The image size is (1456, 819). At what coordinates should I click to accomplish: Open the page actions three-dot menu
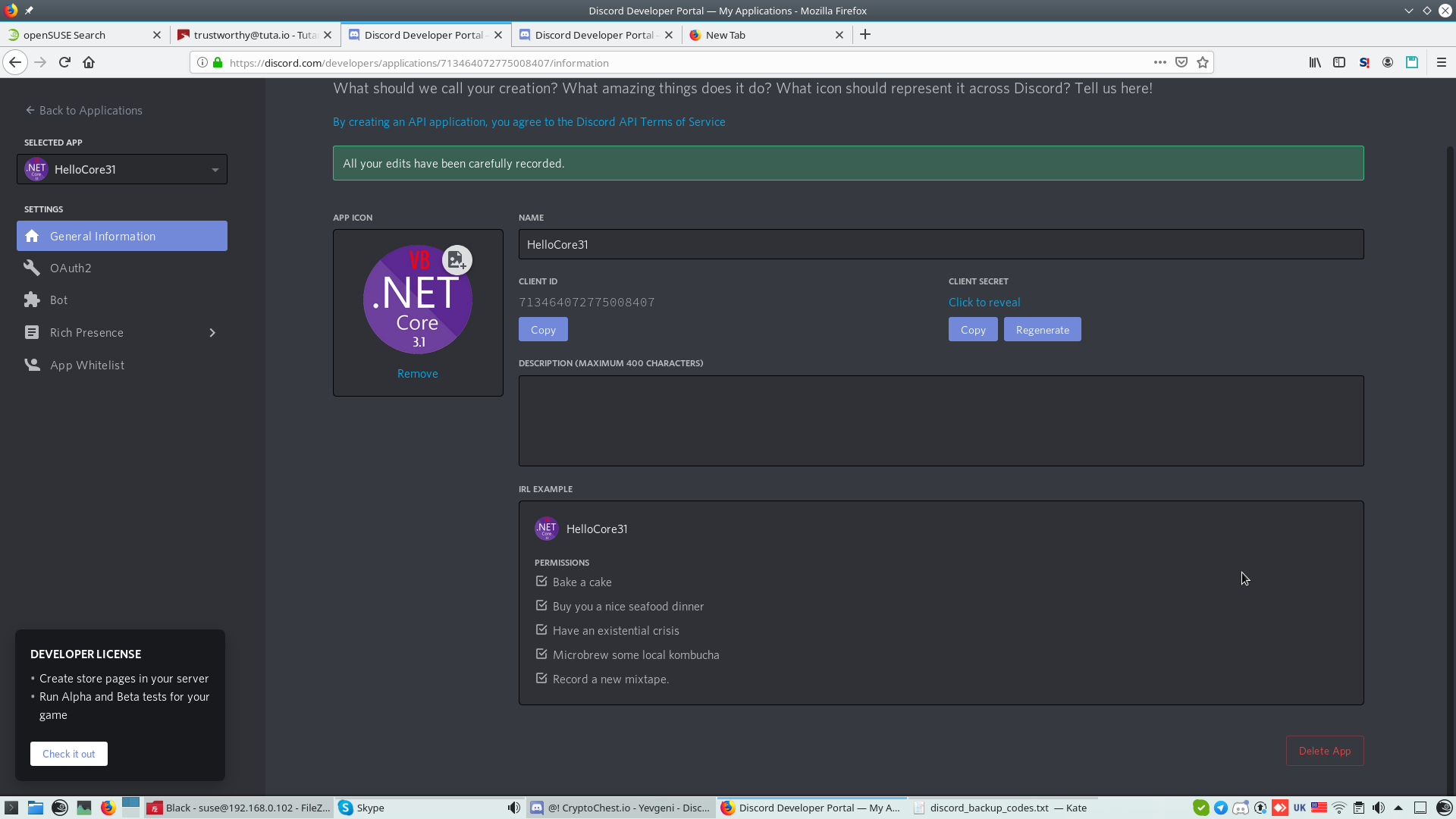tap(1159, 63)
